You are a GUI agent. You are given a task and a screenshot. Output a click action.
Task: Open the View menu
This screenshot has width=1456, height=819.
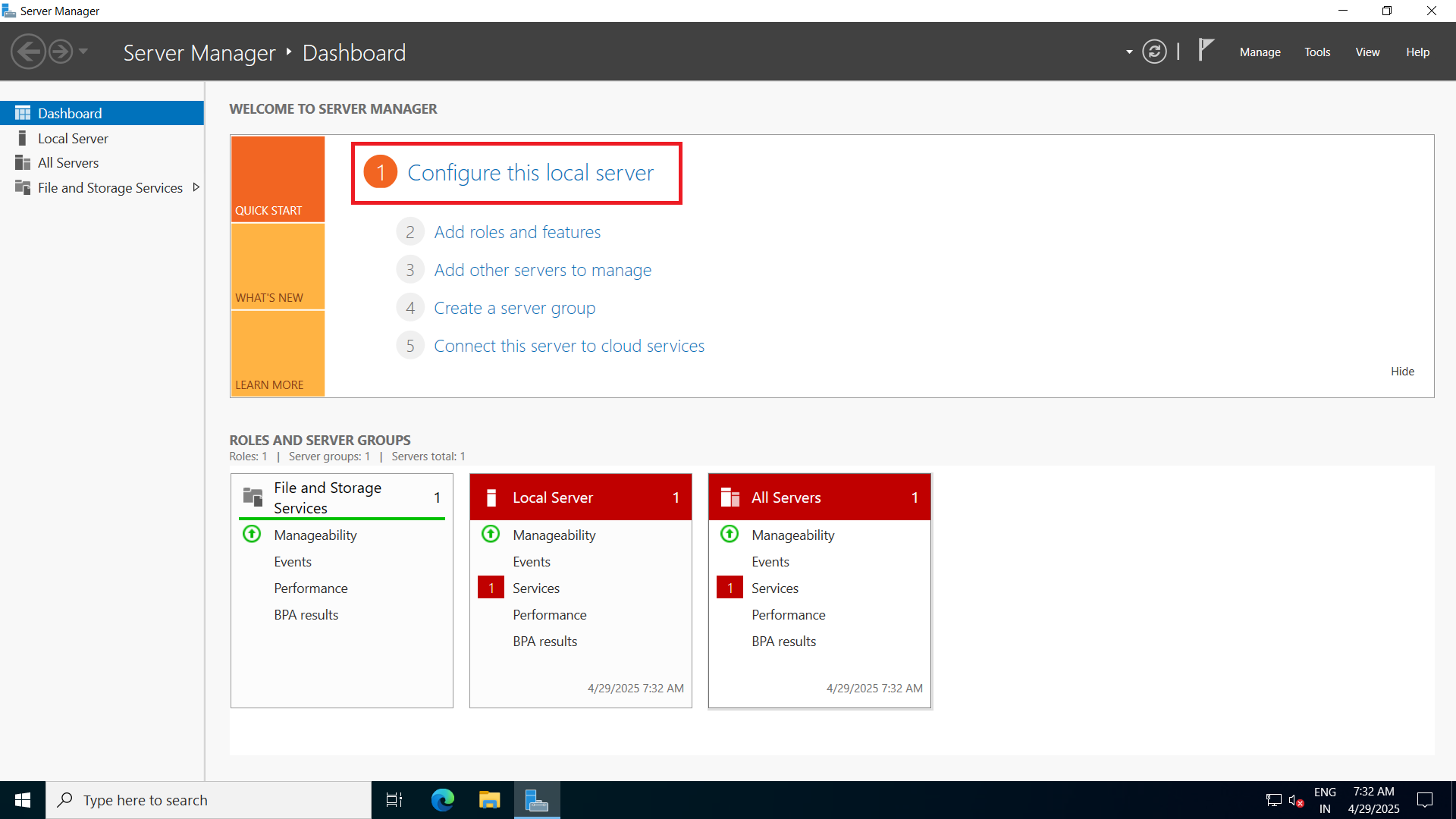pos(1367,52)
